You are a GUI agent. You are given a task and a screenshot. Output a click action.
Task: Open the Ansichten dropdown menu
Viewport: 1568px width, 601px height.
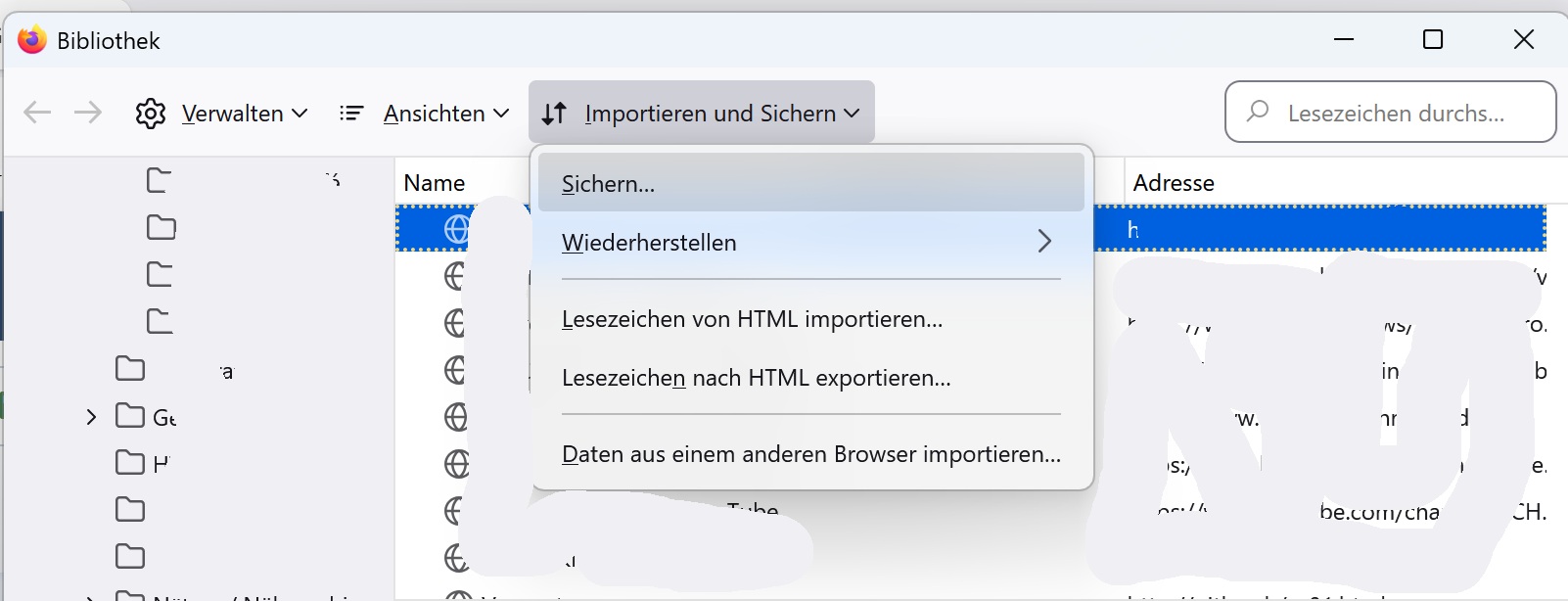446,114
